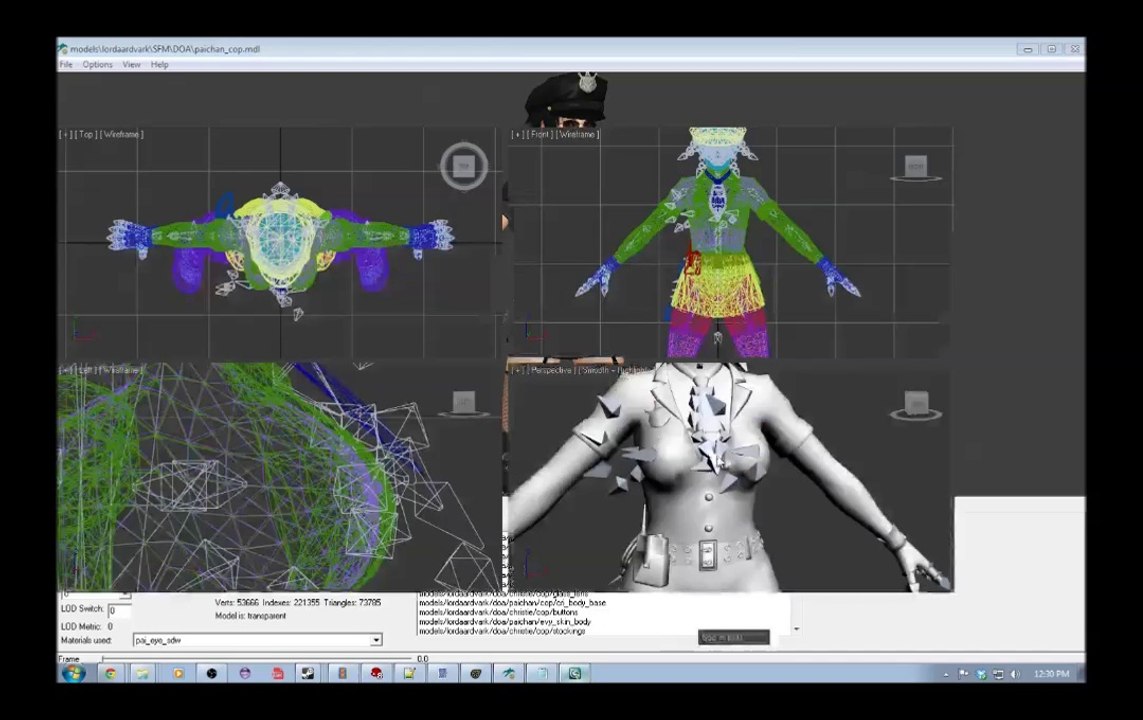Viewport: 1143px width, 720px height.
Task: Click the 12:30 PM taskbar clock
Action: coord(1051,674)
